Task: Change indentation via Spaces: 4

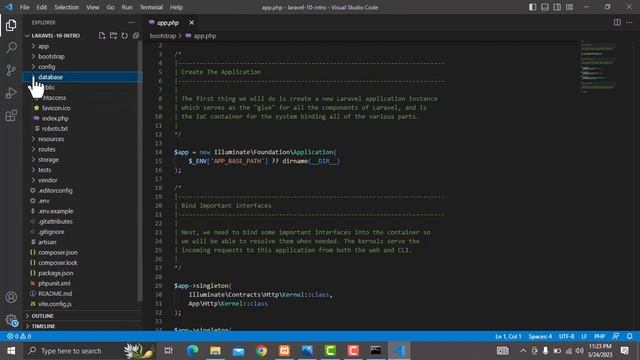Action: click(540, 336)
